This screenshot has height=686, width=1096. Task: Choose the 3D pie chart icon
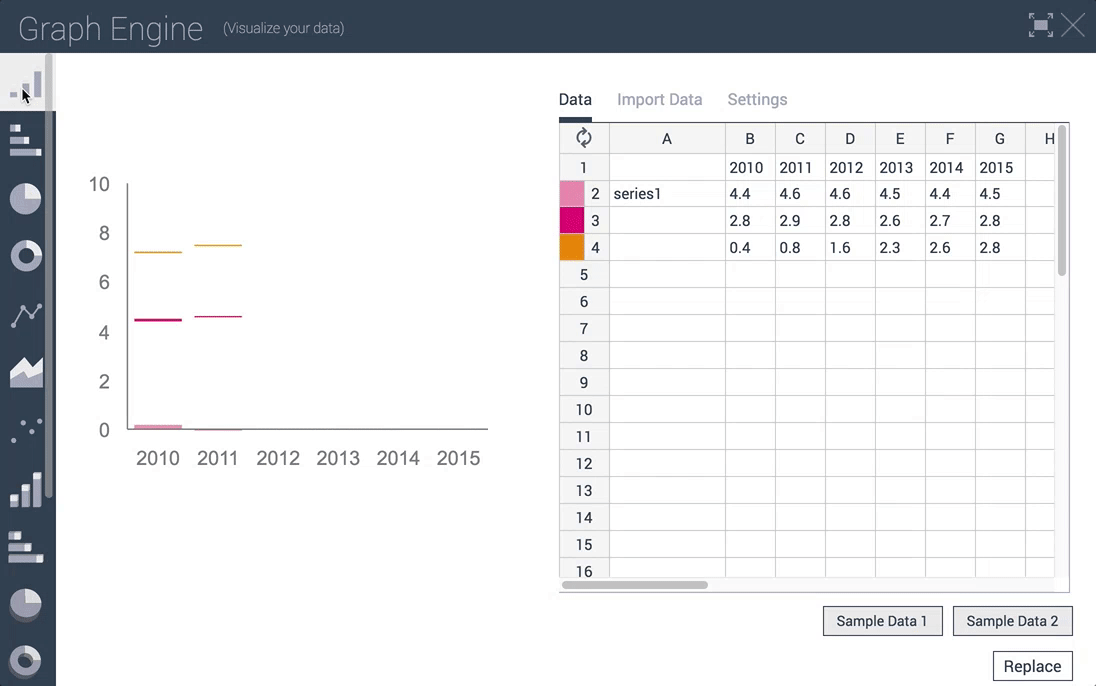click(x=26, y=604)
